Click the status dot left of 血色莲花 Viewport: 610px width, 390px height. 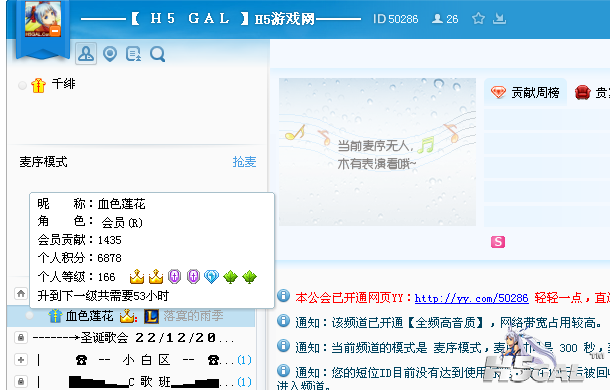pyautogui.click(x=29, y=316)
